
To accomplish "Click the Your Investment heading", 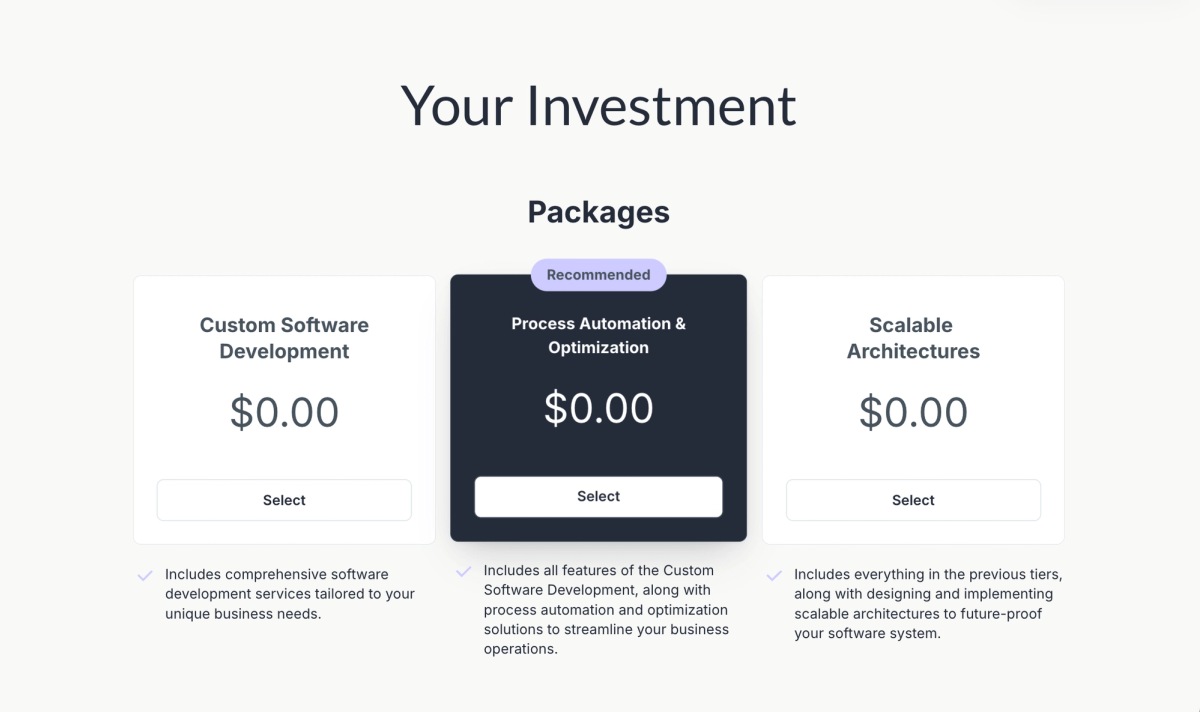I will tap(598, 106).
